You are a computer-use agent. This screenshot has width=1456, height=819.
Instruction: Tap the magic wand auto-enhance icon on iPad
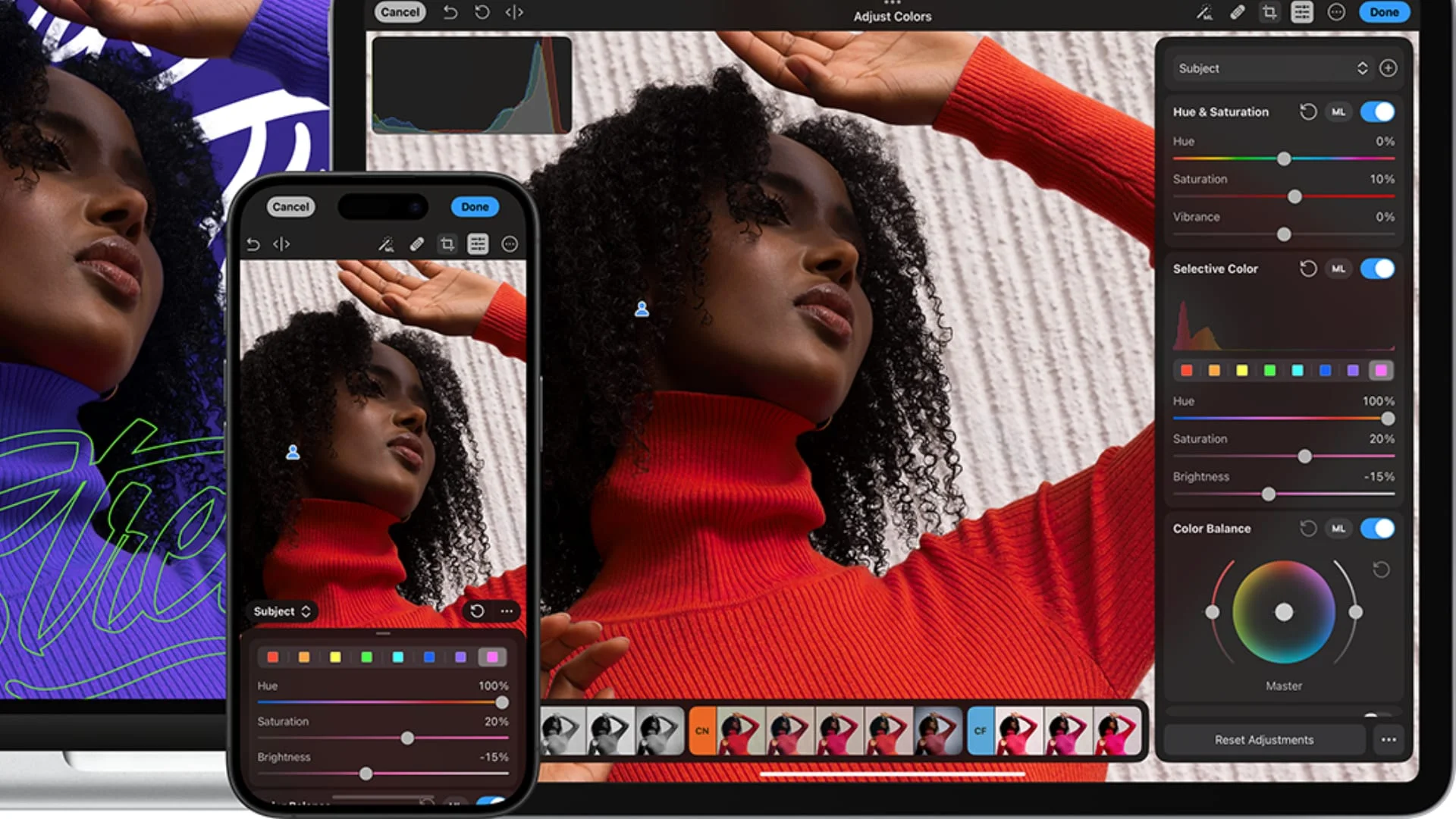(1204, 12)
